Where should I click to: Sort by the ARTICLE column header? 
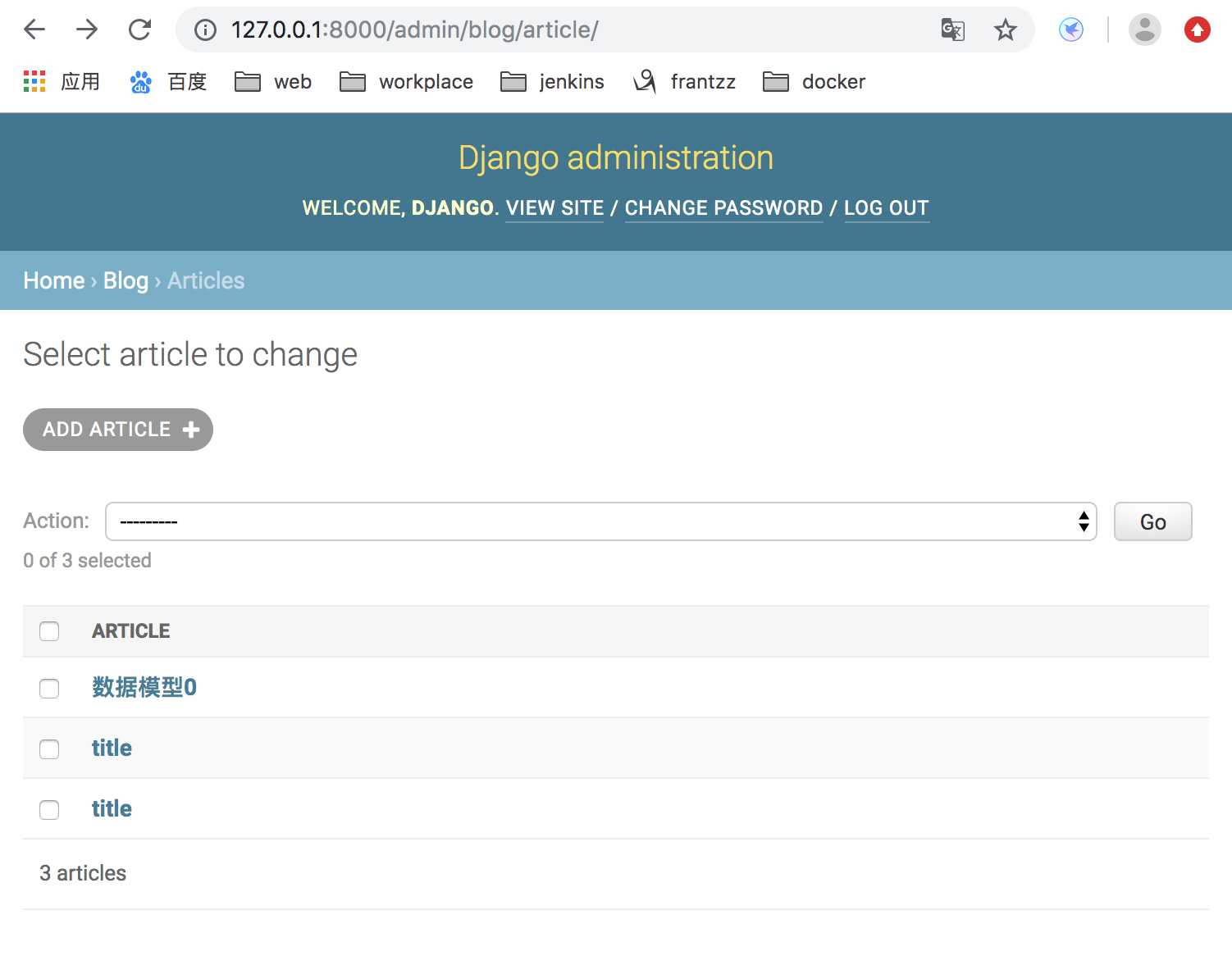click(x=131, y=630)
